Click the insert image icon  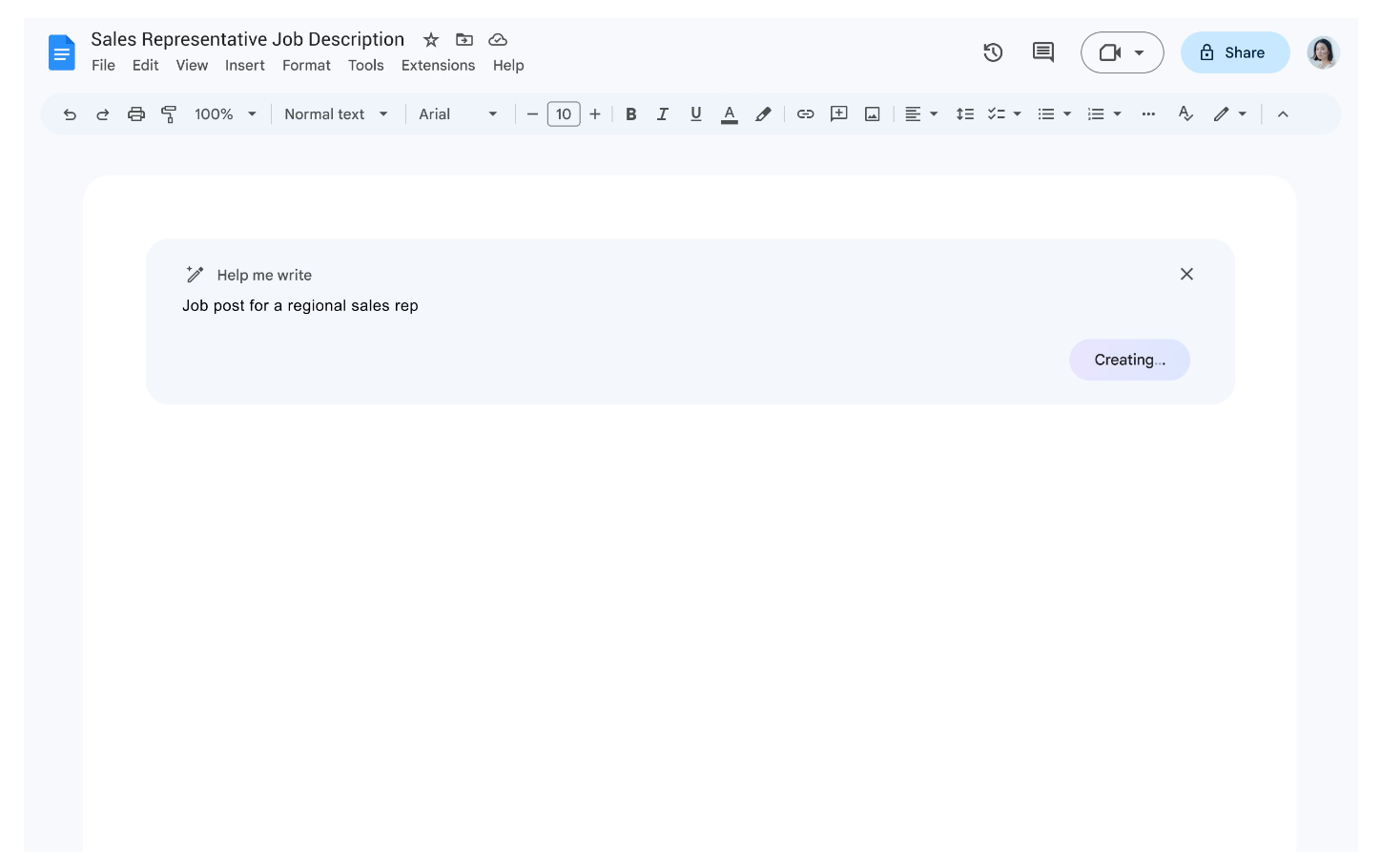point(872,114)
